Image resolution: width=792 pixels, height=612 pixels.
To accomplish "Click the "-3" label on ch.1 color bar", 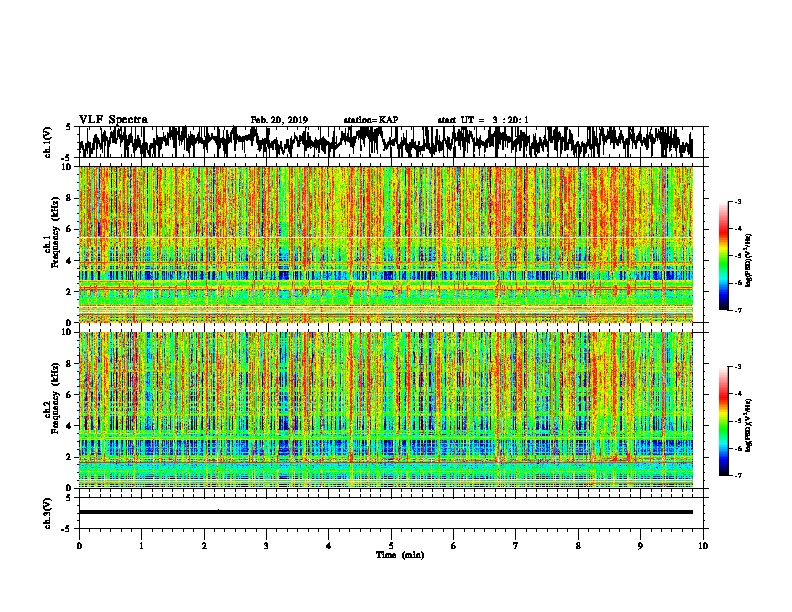I will click(x=737, y=202).
